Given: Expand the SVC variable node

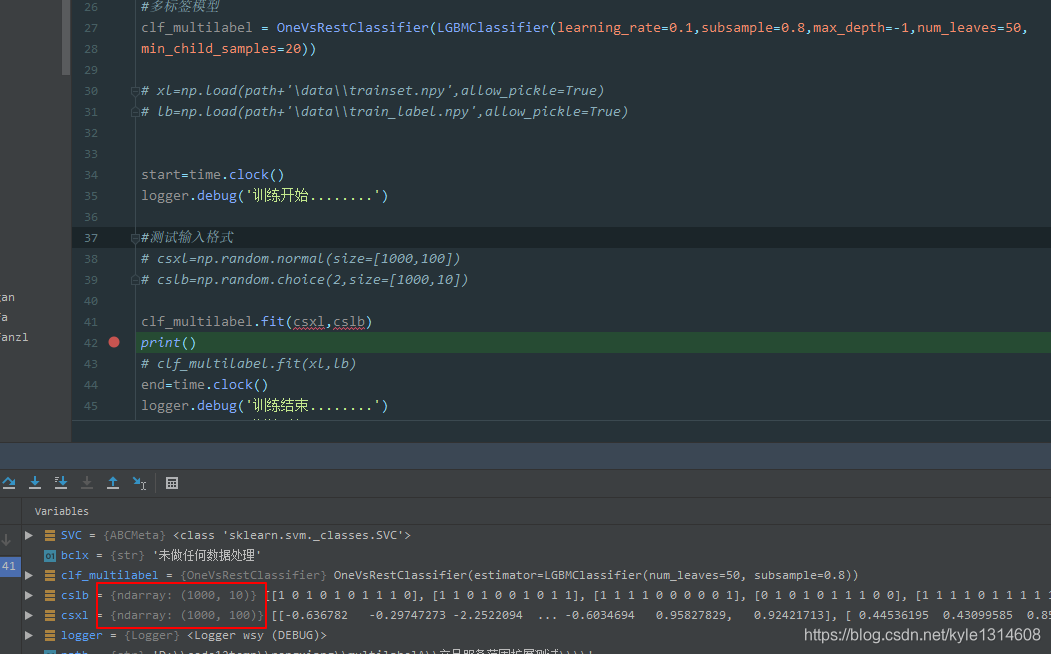Looking at the screenshot, I should click(29, 535).
